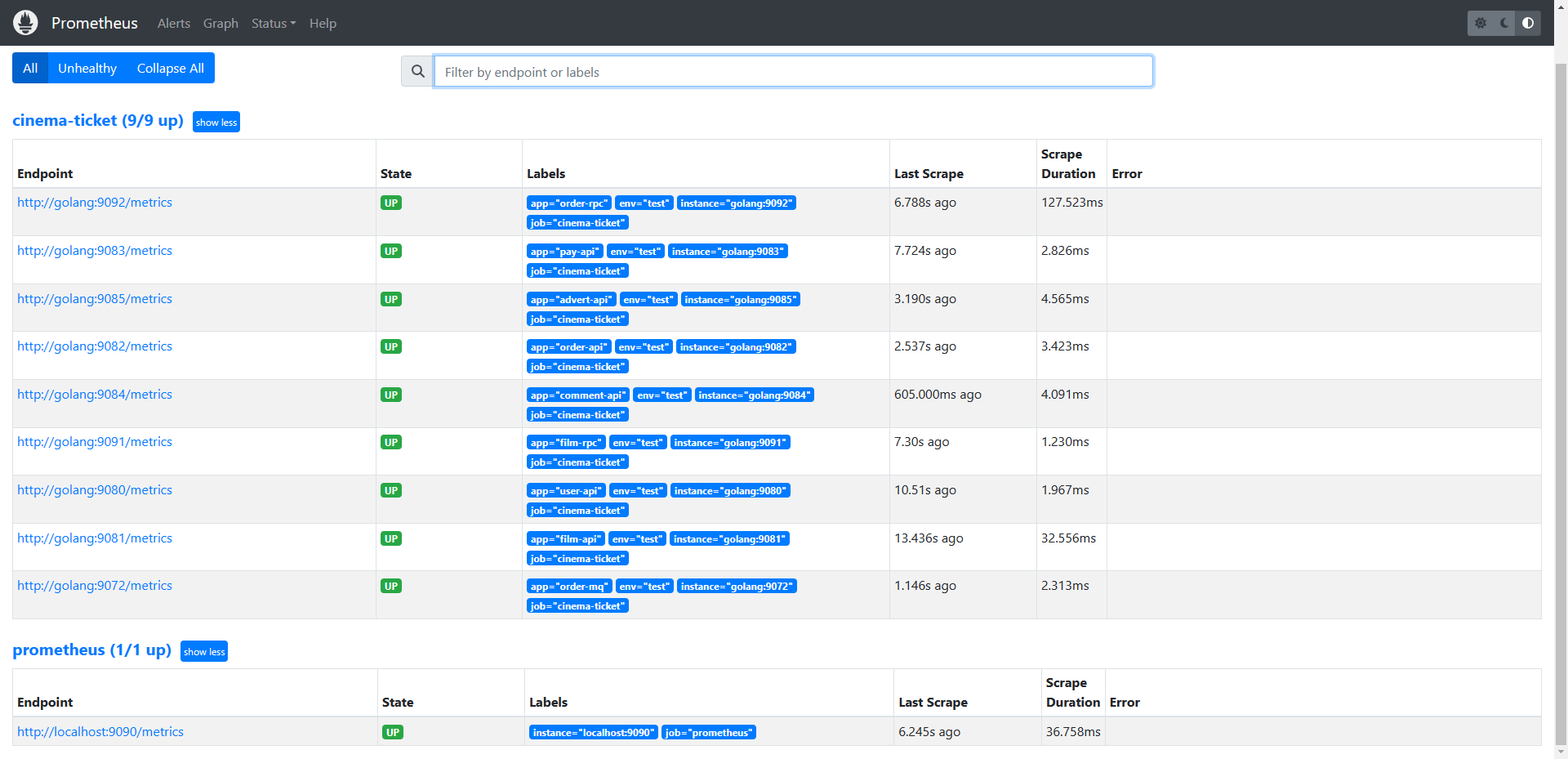Screen dimensions: 1568x759
Task: Click the instance="golang:9084" label badge
Action: pos(755,395)
